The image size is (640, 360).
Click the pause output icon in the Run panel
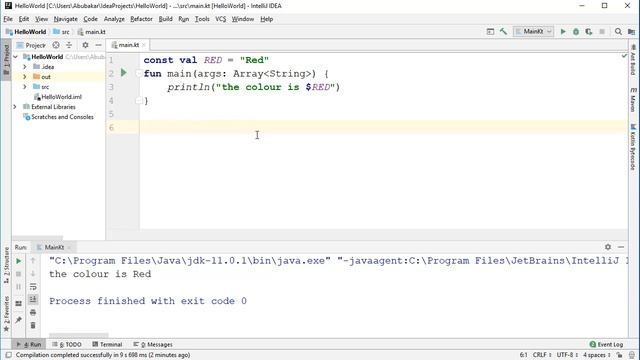(x=18, y=287)
